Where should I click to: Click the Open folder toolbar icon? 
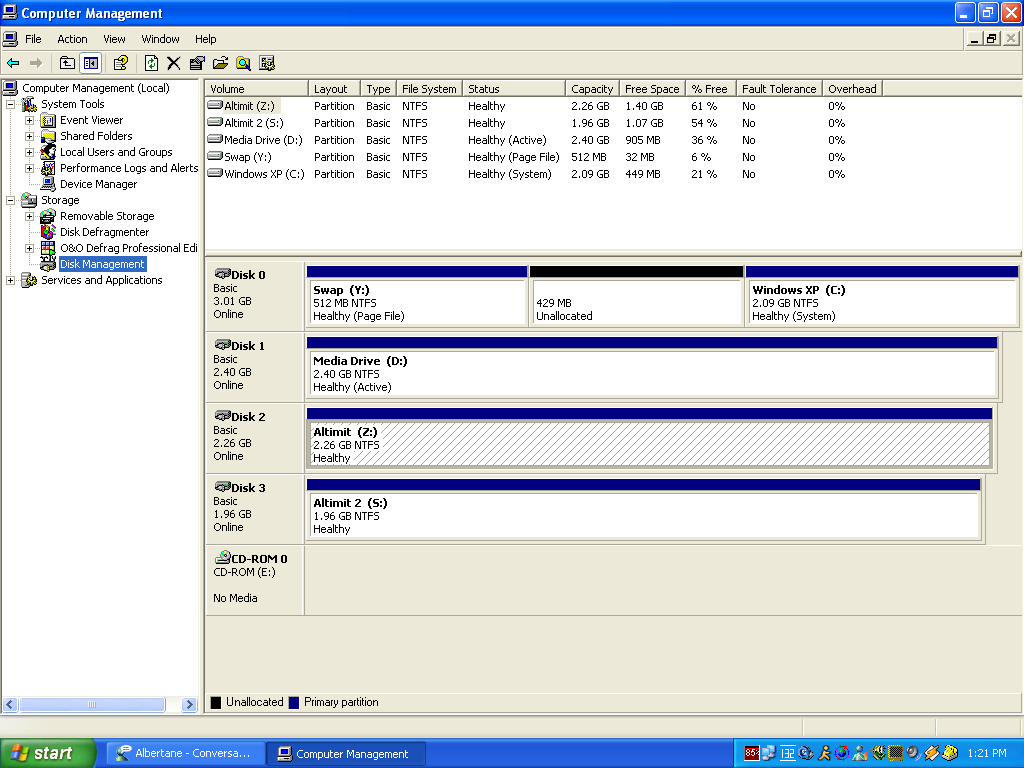click(220, 63)
